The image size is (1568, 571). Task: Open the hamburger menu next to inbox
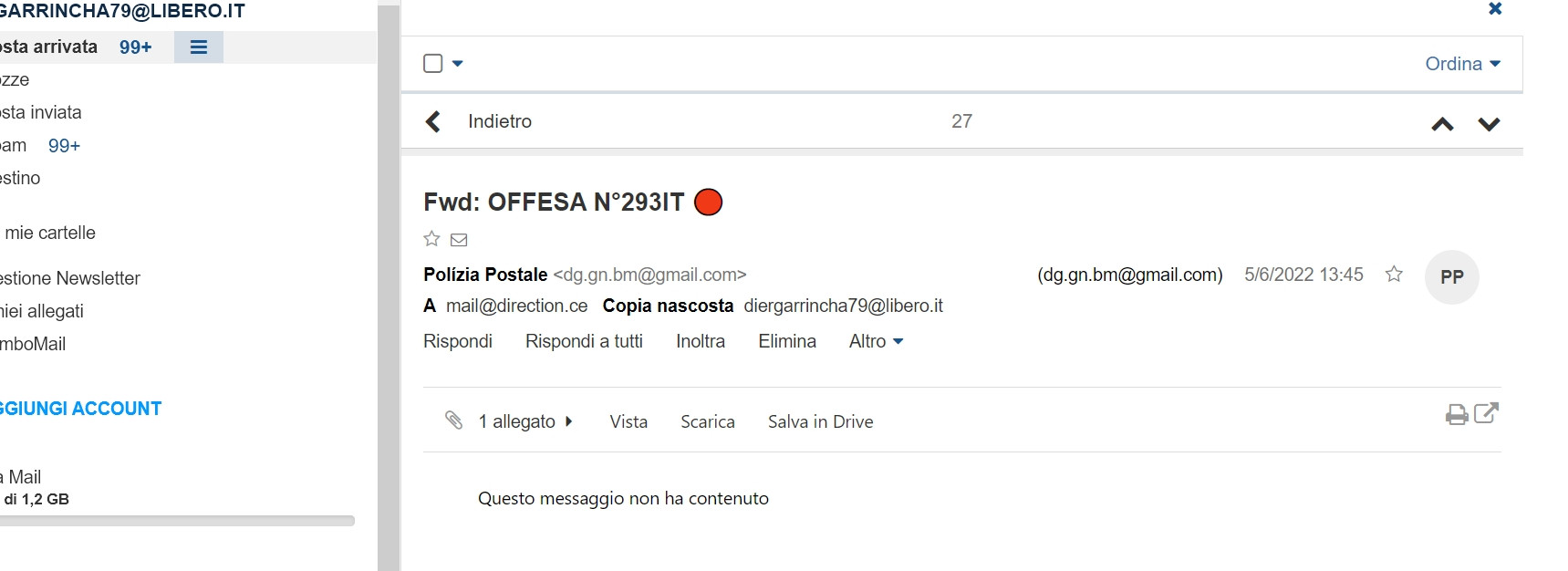point(199,47)
